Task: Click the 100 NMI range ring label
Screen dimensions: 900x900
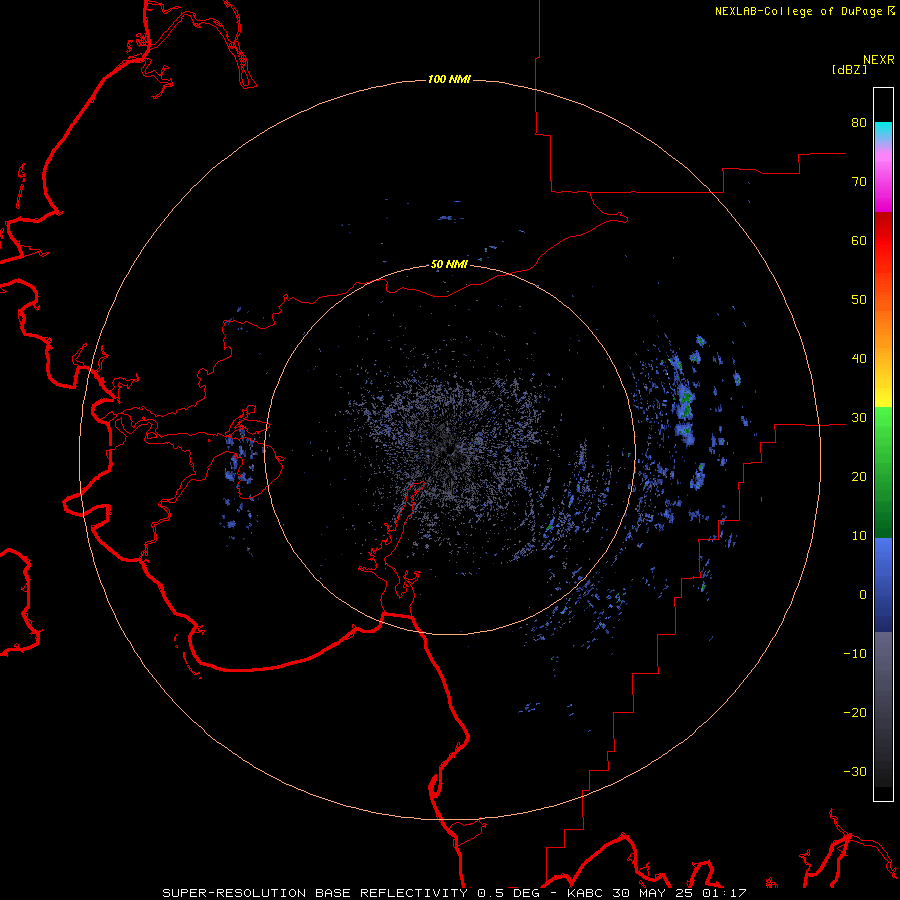Action: [x=449, y=79]
